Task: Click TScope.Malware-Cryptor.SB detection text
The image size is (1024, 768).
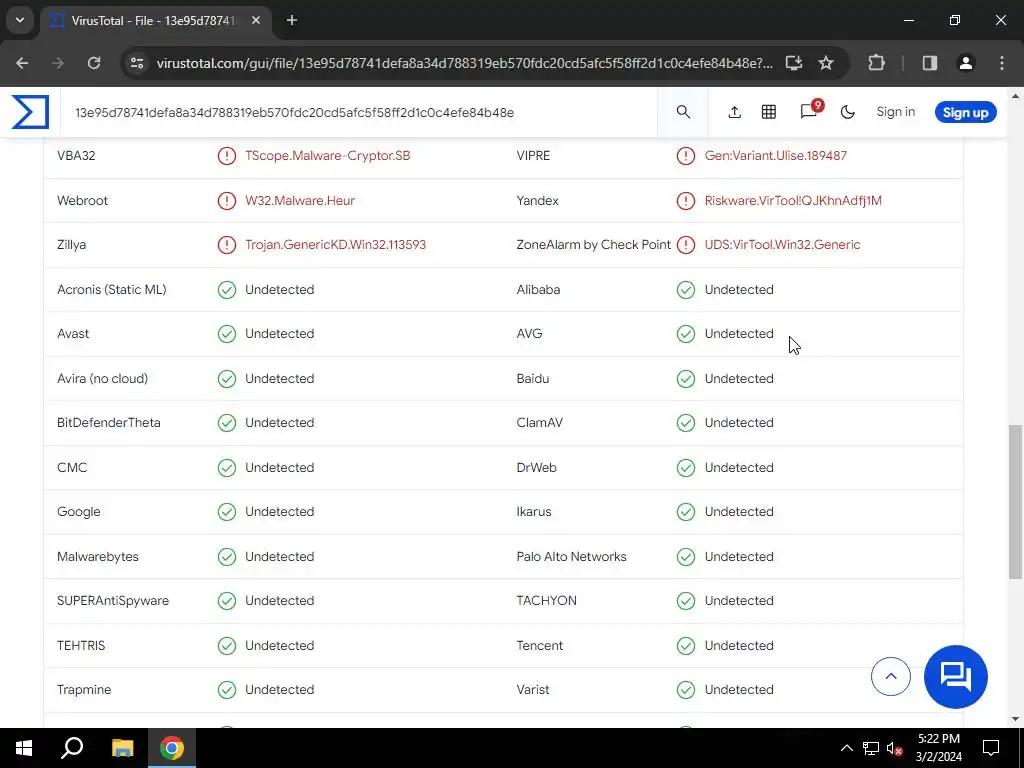Action: [328, 155]
